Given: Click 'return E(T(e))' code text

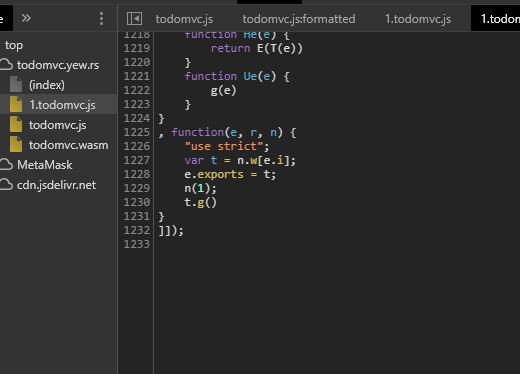Looking at the screenshot, I should (257, 49).
